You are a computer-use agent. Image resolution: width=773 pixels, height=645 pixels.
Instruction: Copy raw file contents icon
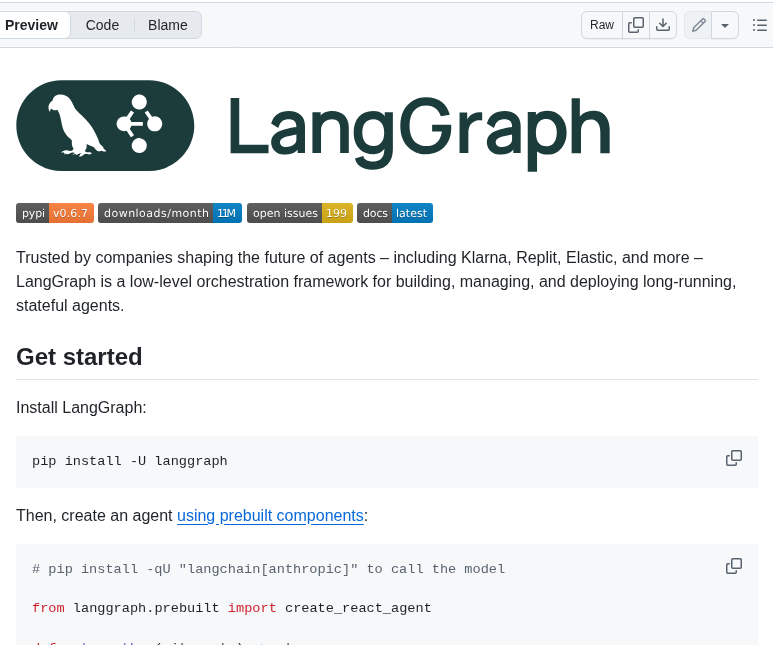click(x=636, y=25)
